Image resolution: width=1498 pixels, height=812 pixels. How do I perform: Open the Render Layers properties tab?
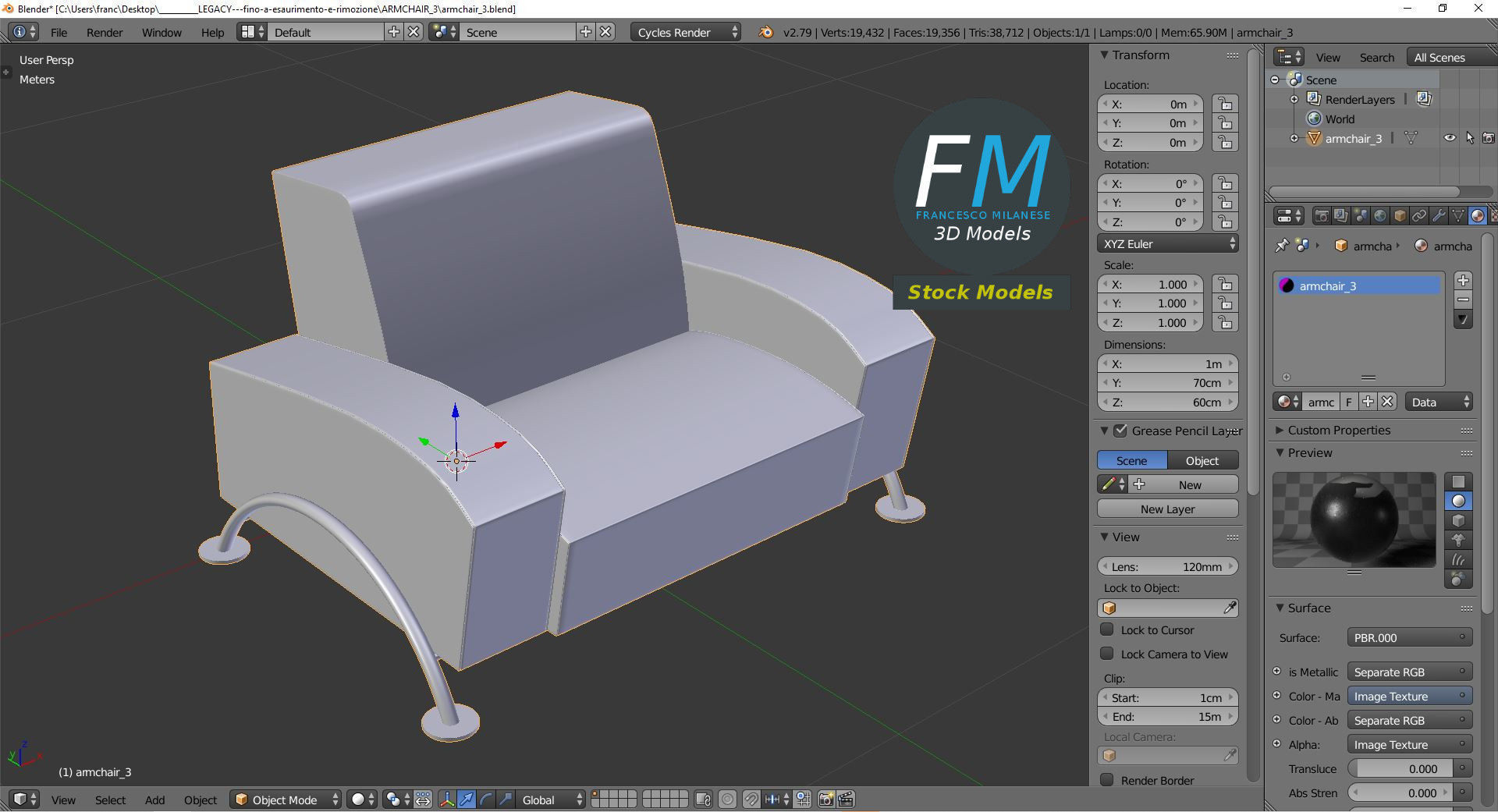pyautogui.click(x=1341, y=216)
